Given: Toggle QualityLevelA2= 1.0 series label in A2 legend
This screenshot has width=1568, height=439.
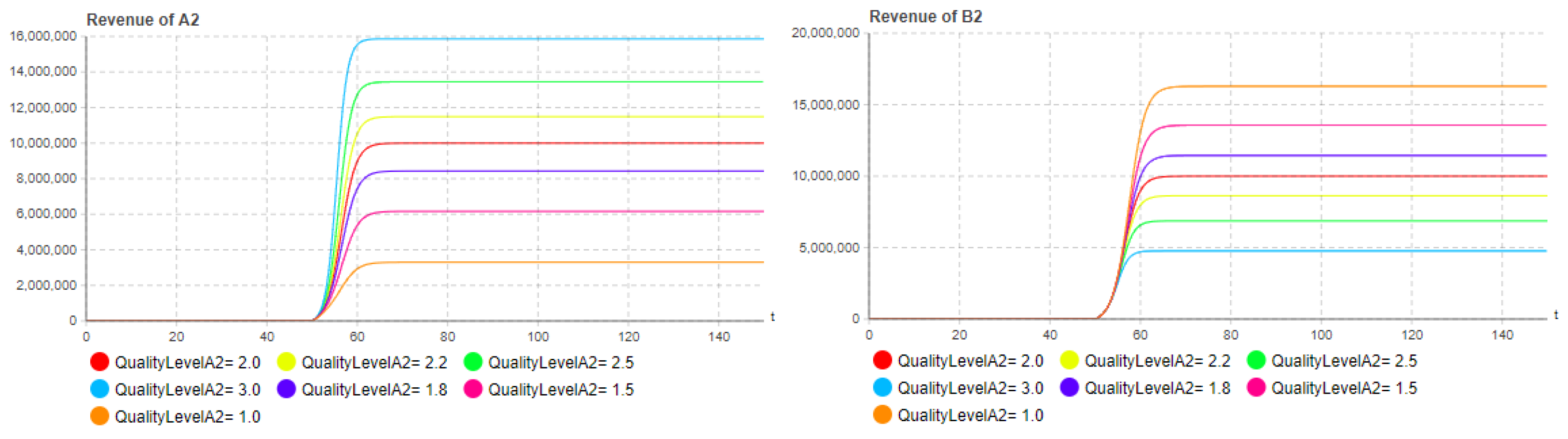Looking at the screenshot, I should (x=187, y=417).
